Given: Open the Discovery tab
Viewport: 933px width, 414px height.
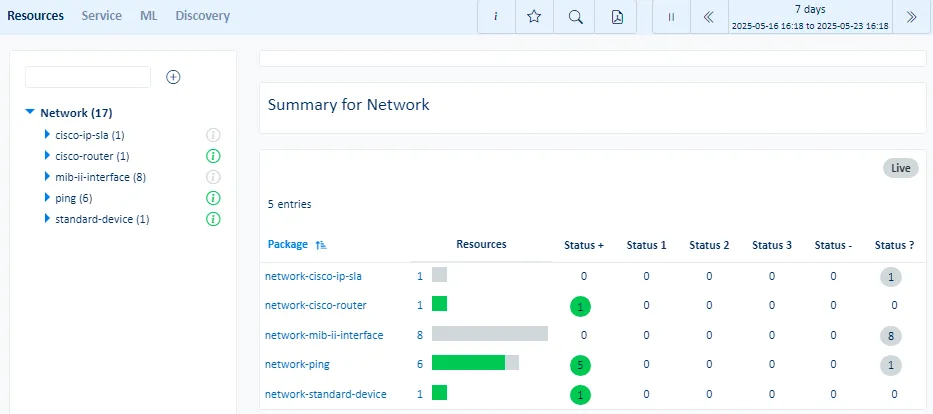Looking at the screenshot, I should click(x=202, y=16).
